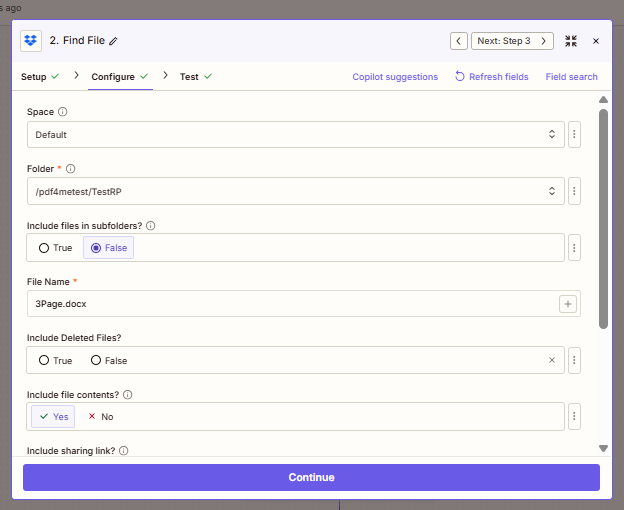The width and height of the screenshot is (624, 510).
Task: Open three-dot menu beside Space field
Action: pos(574,134)
